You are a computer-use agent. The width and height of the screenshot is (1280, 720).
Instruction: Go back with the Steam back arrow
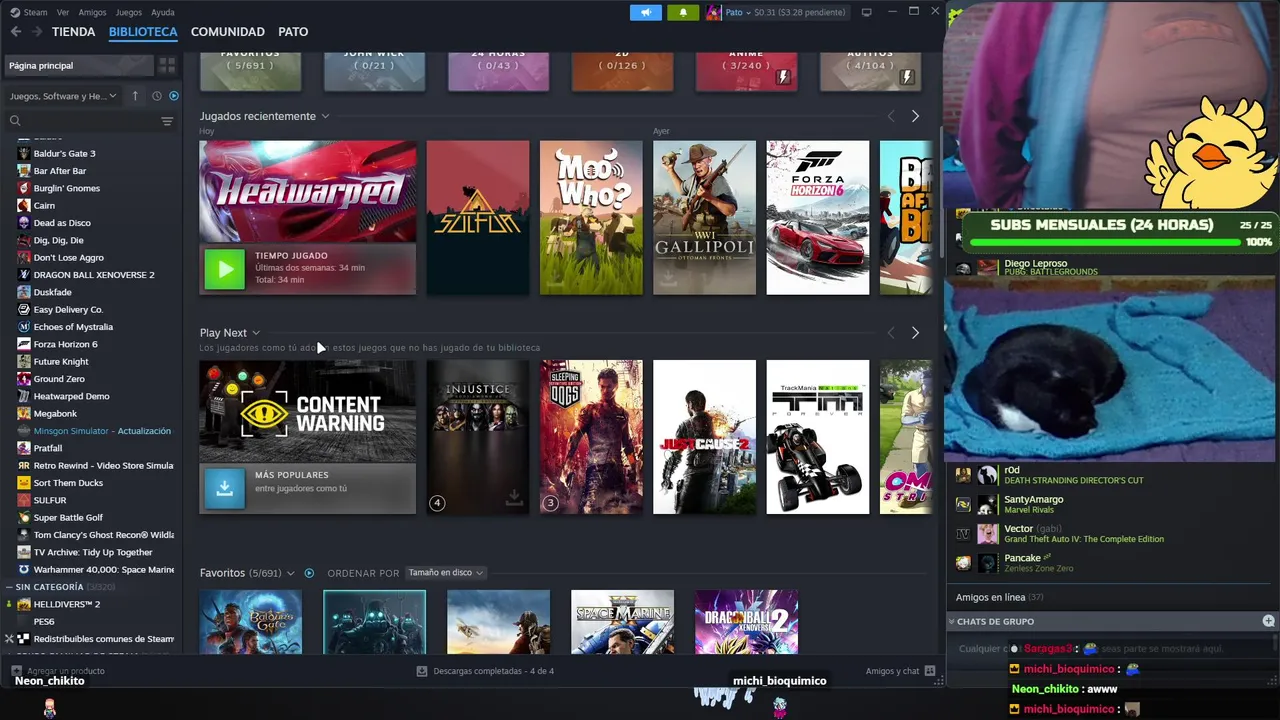pyautogui.click(x=15, y=32)
